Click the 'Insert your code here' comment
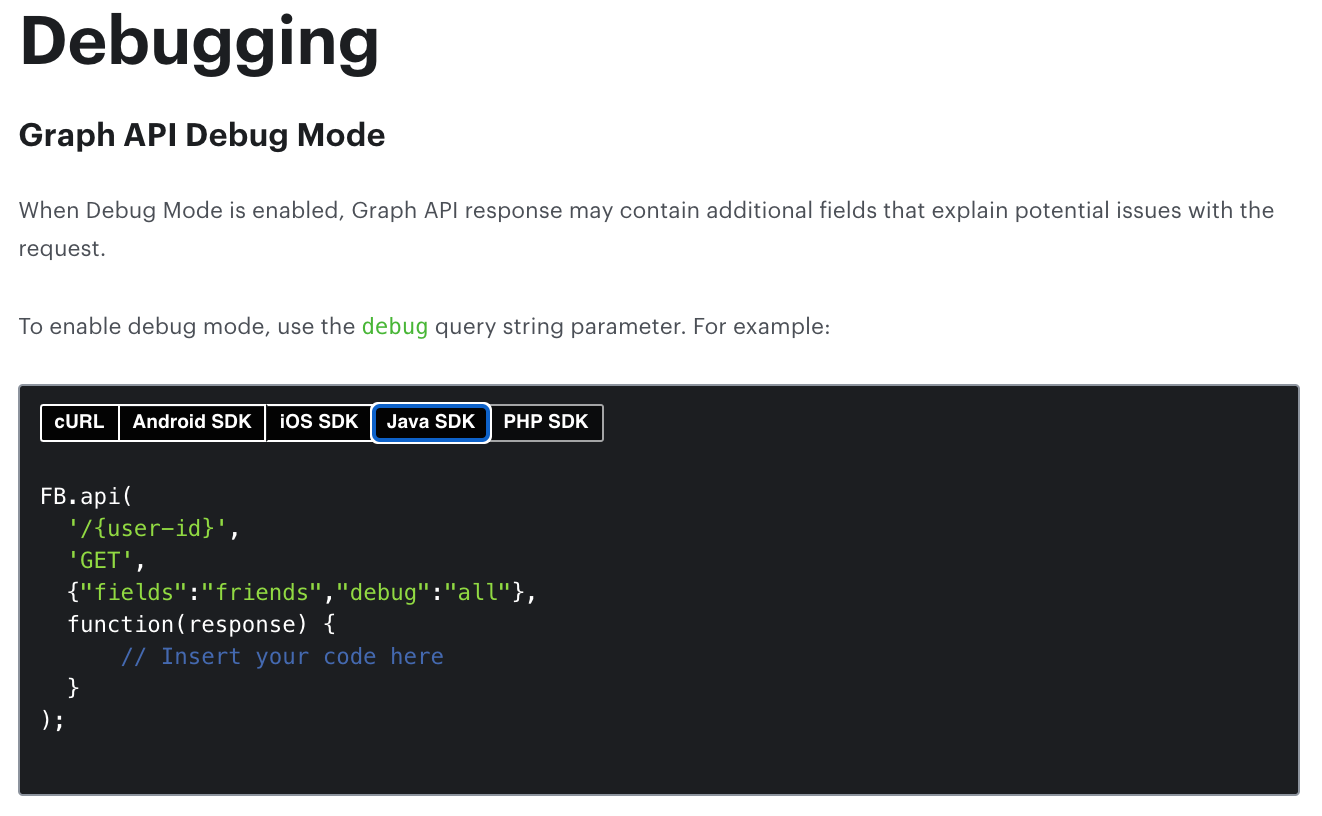The width and height of the screenshot is (1322, 816). (282, 656)
